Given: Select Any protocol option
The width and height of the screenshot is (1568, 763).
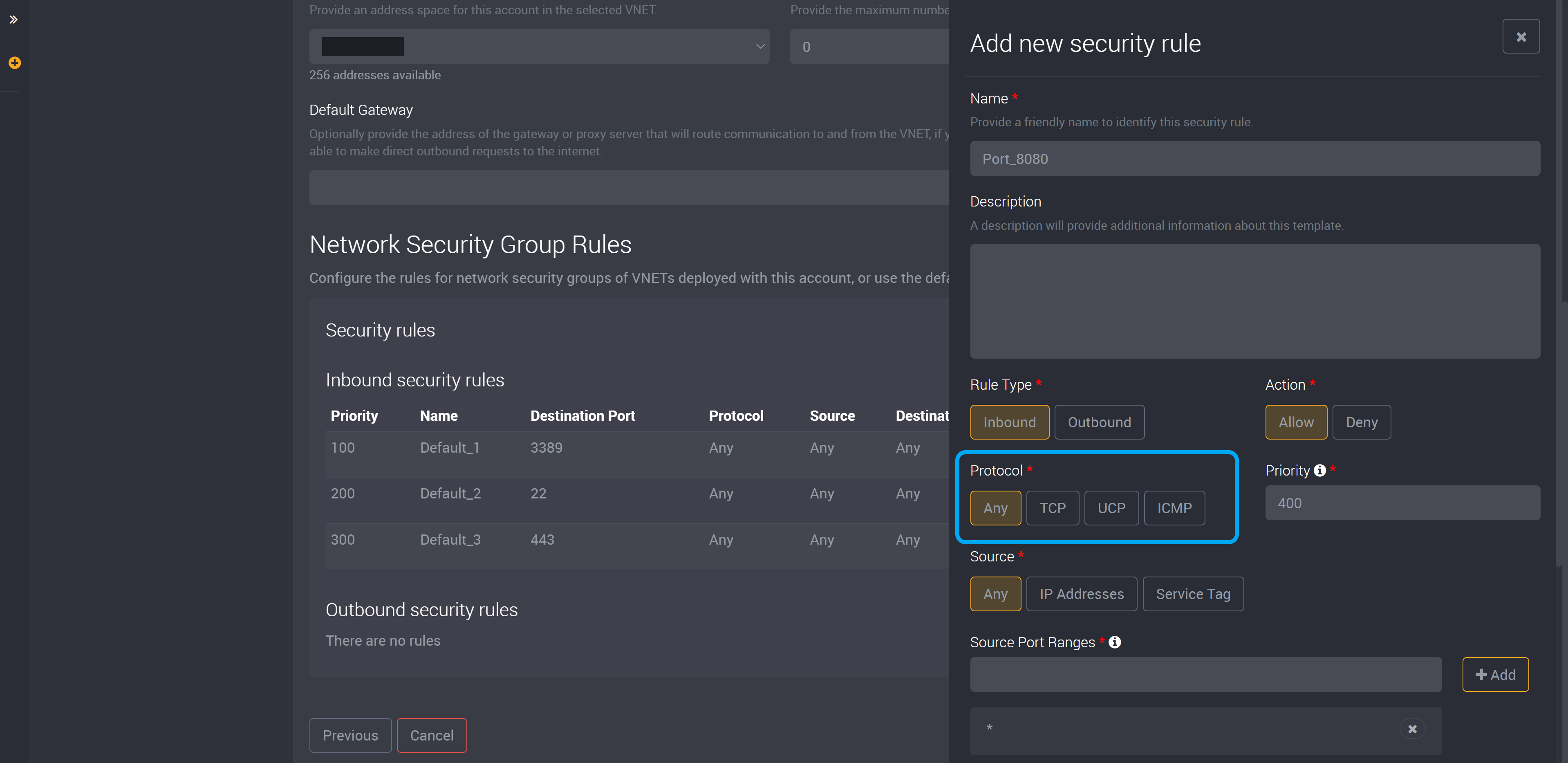Looking at the screenshot, I should (x=995, y=508).
